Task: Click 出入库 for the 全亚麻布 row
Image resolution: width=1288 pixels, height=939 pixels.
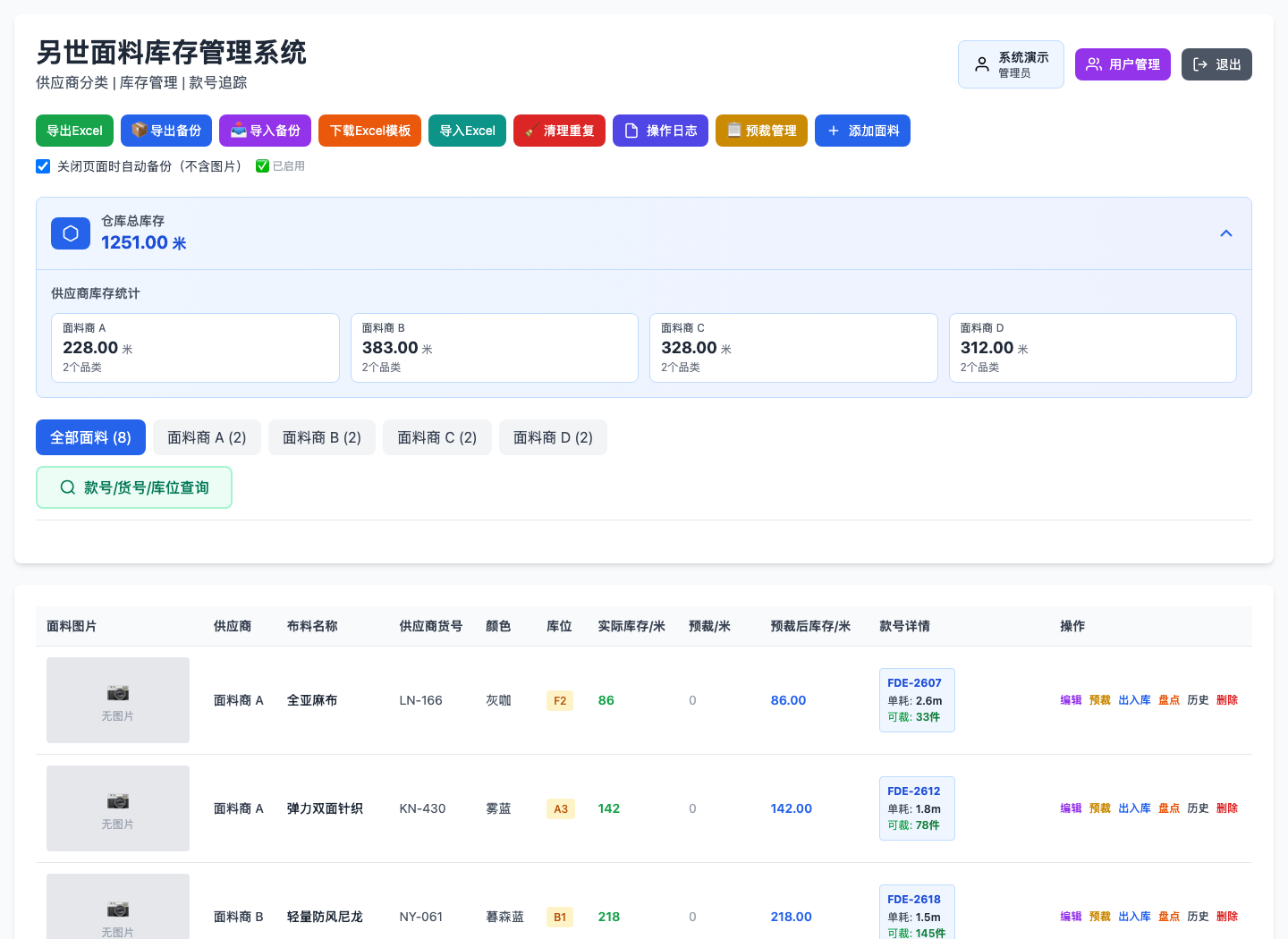Action: (x=1134, y=700)
